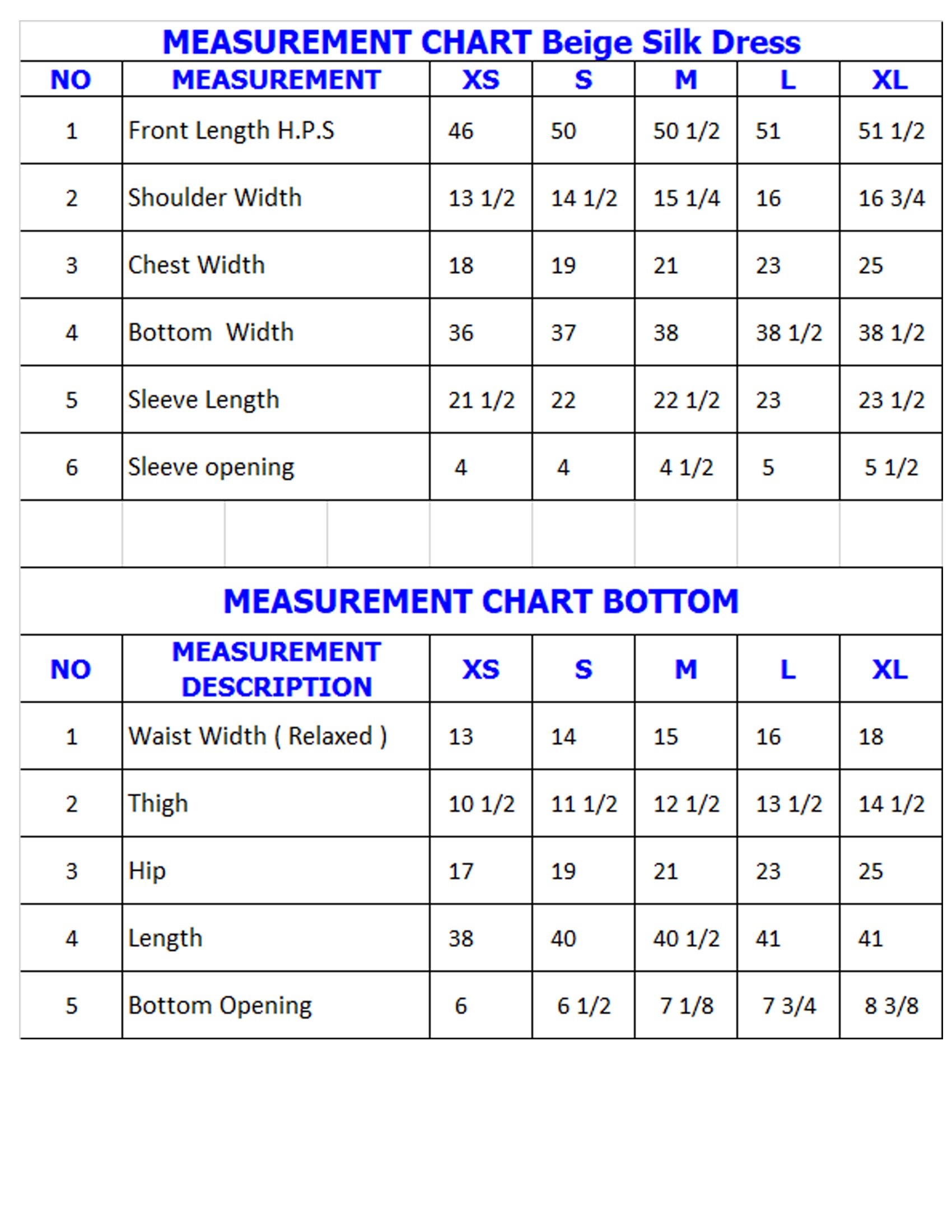Select Hip value for size XL
The height and width of the screenshot is (1232, 952).
point(870,871)
